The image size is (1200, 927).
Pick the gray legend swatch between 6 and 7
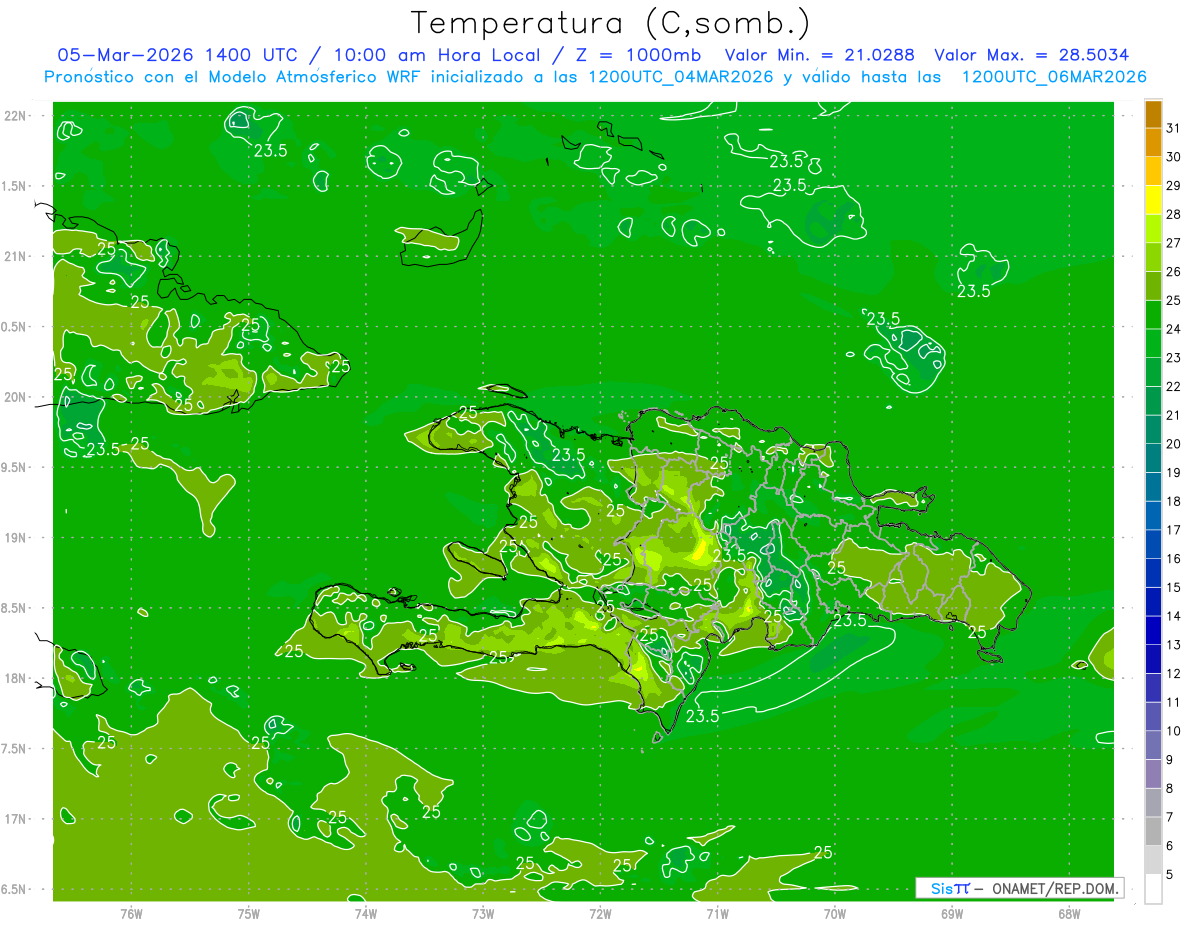pyautogui.click(x=1153, y=832)
